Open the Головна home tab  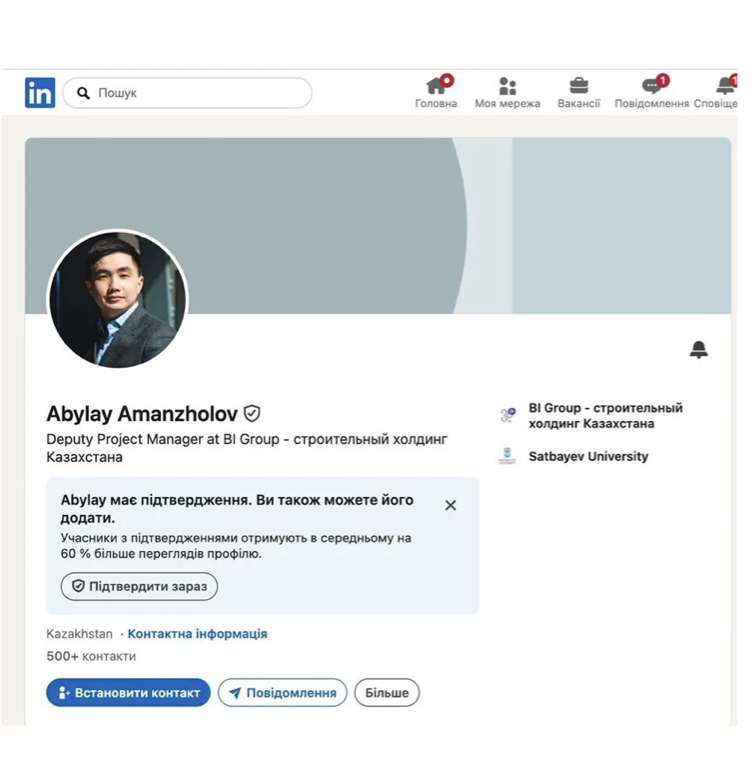coord(436,92)
